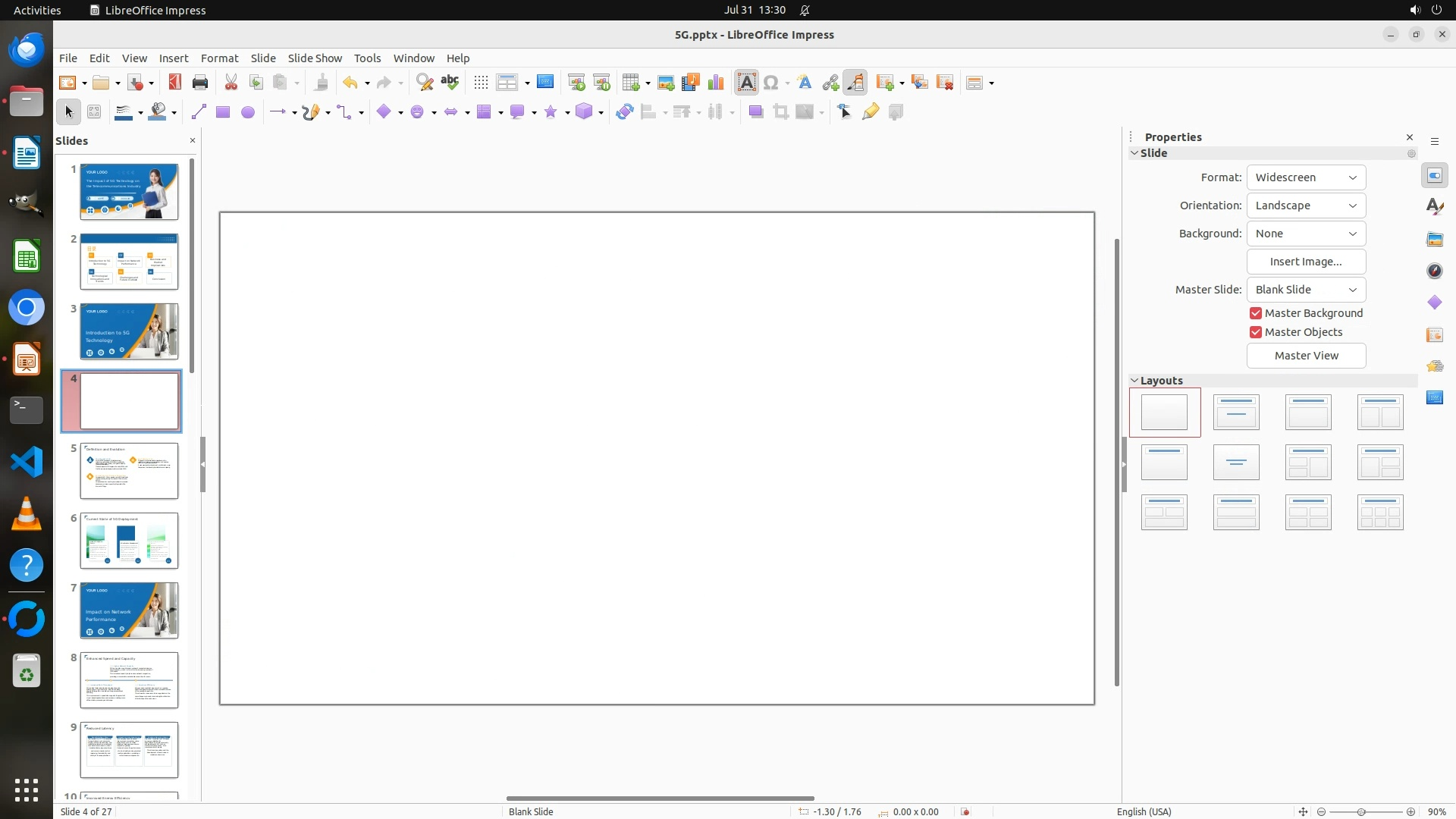This screenshot has height=819, width=1456.
Task: Select the Ellipse drawing tool
Action: [248, 112]
